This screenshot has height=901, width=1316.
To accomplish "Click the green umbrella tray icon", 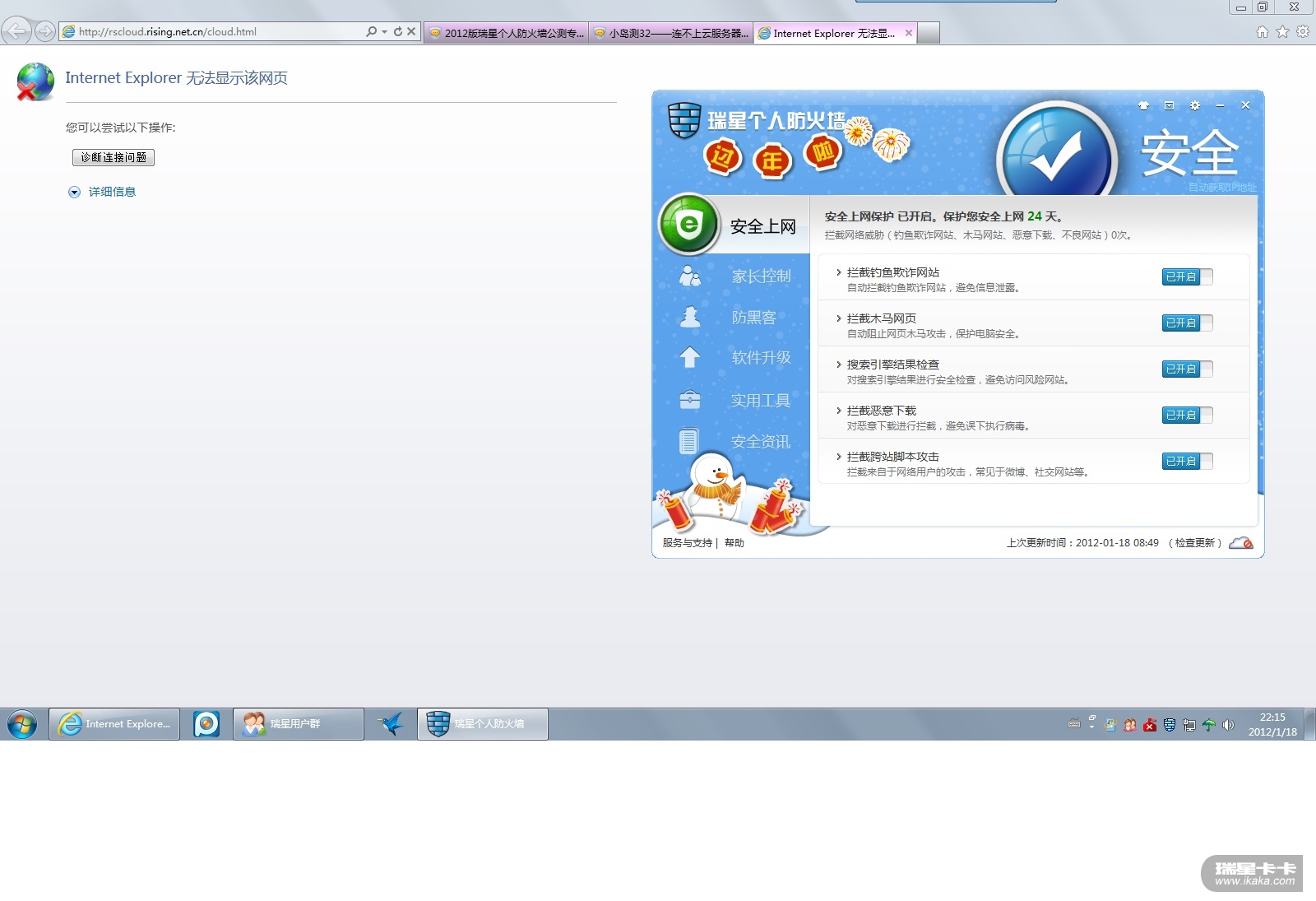I will click(1209, 725).
